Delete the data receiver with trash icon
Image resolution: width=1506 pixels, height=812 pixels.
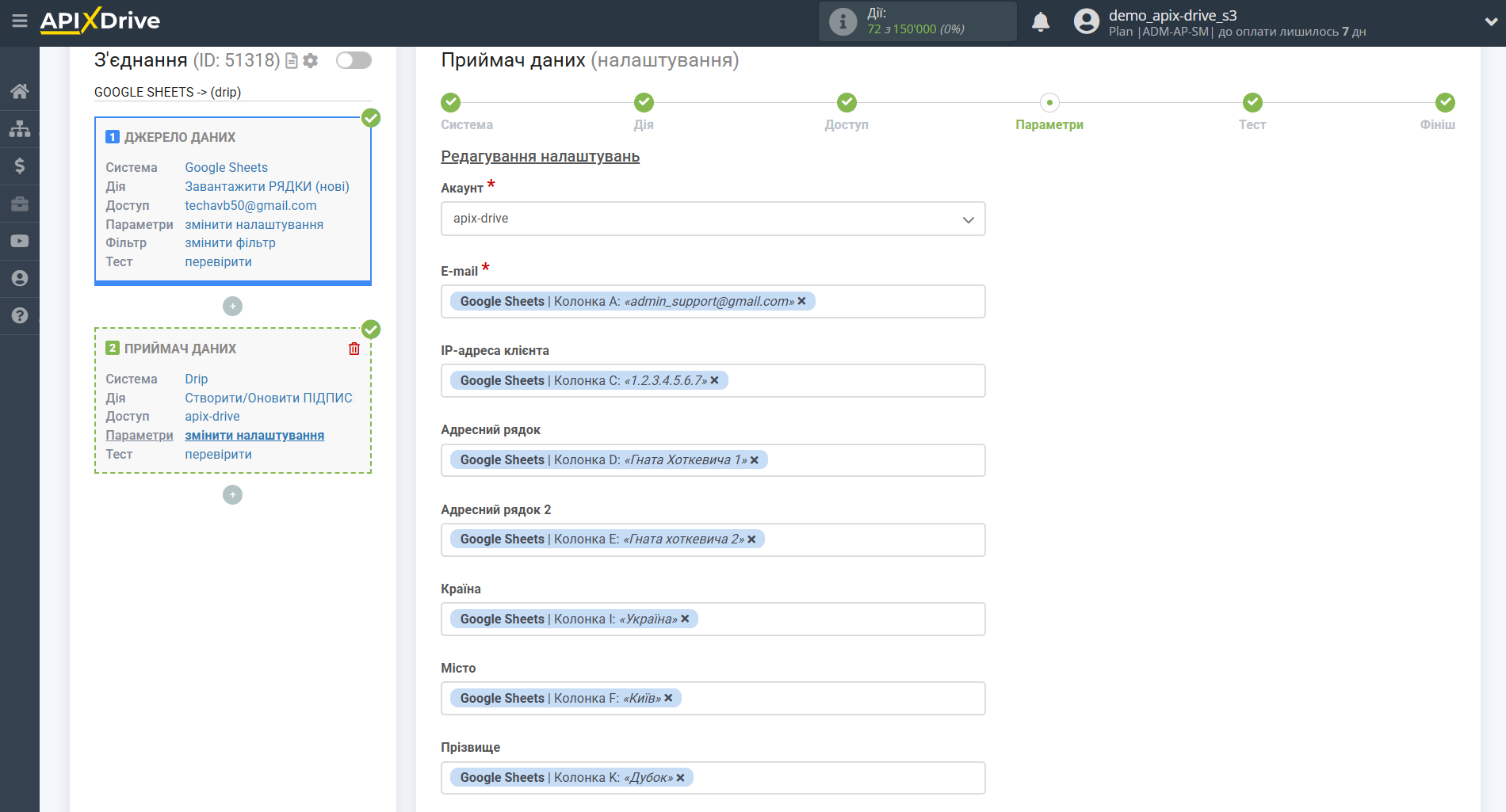point(354,349)
